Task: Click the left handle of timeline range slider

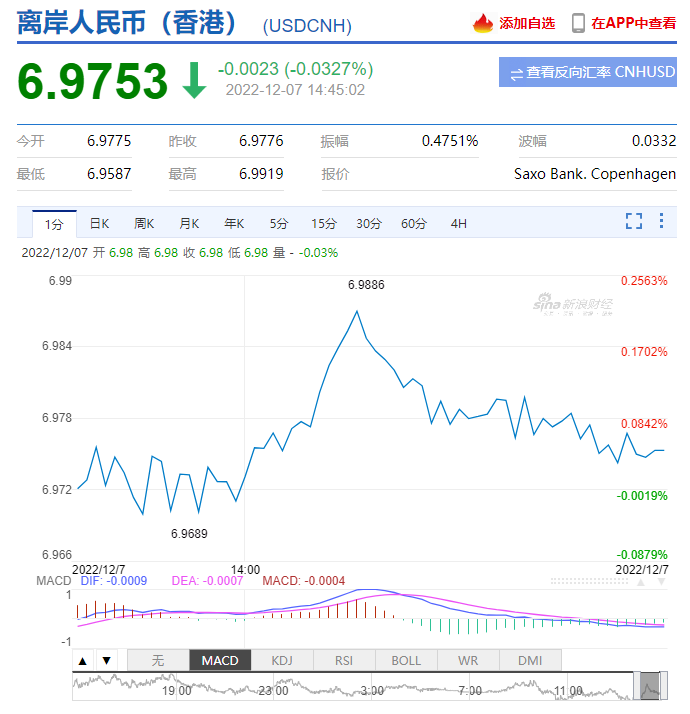Action: [x=637, y=686]
